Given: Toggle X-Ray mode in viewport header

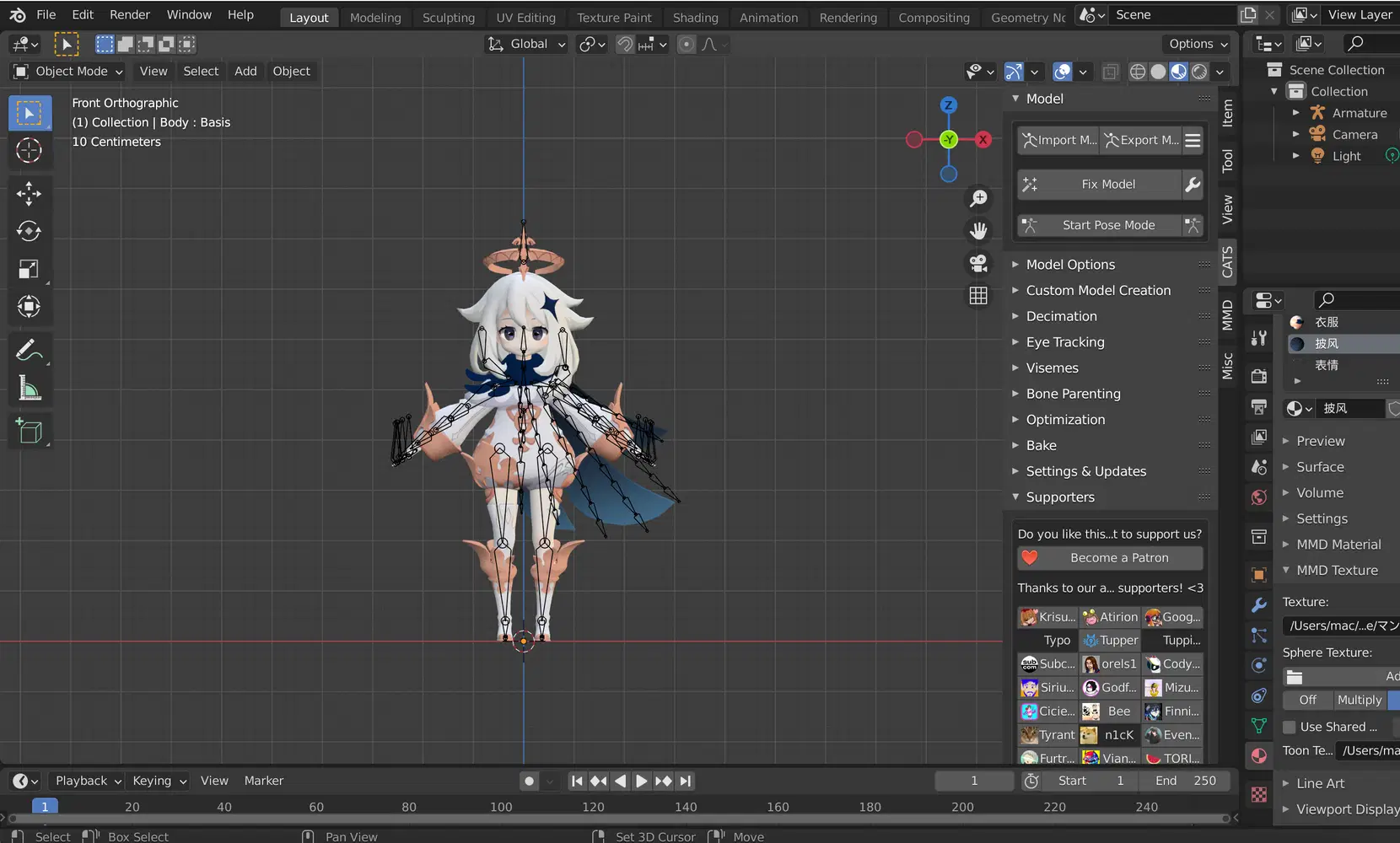Looking at the screenshot, I should click(1110, 72).
